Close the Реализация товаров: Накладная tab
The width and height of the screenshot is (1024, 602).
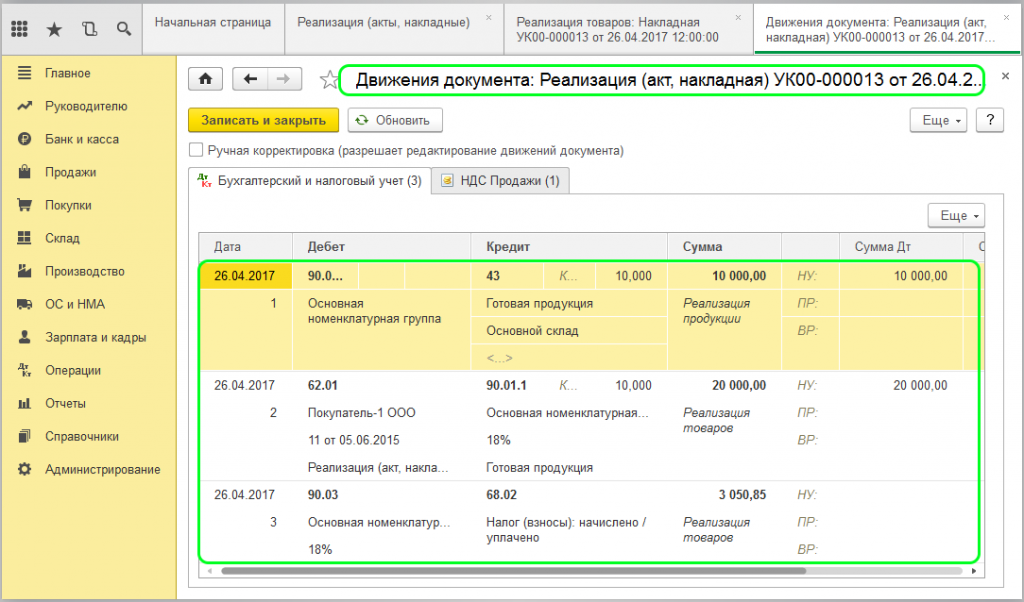tap(738, 18)
